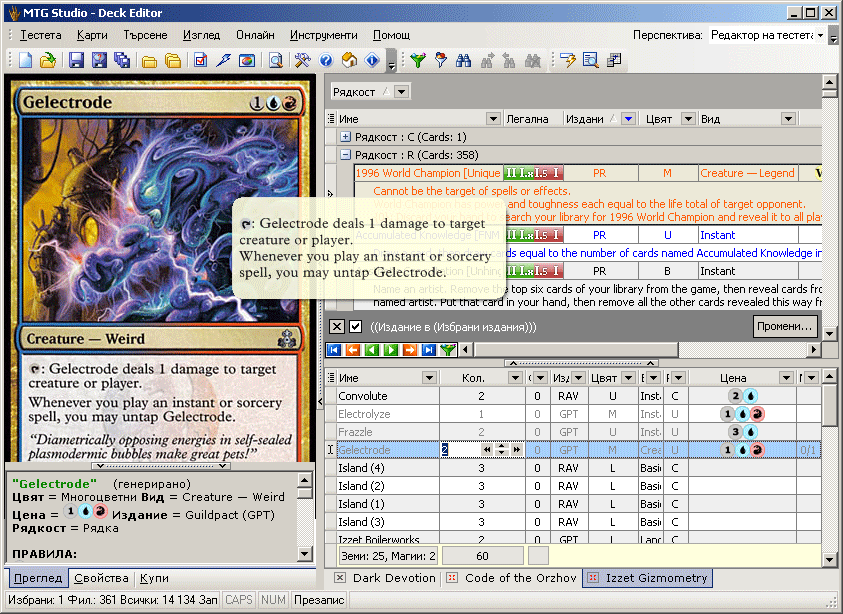Image resolution: width=843 pixels, height=614 pixels.
Task: Go to first record navigation arrow
Action: 334,350
